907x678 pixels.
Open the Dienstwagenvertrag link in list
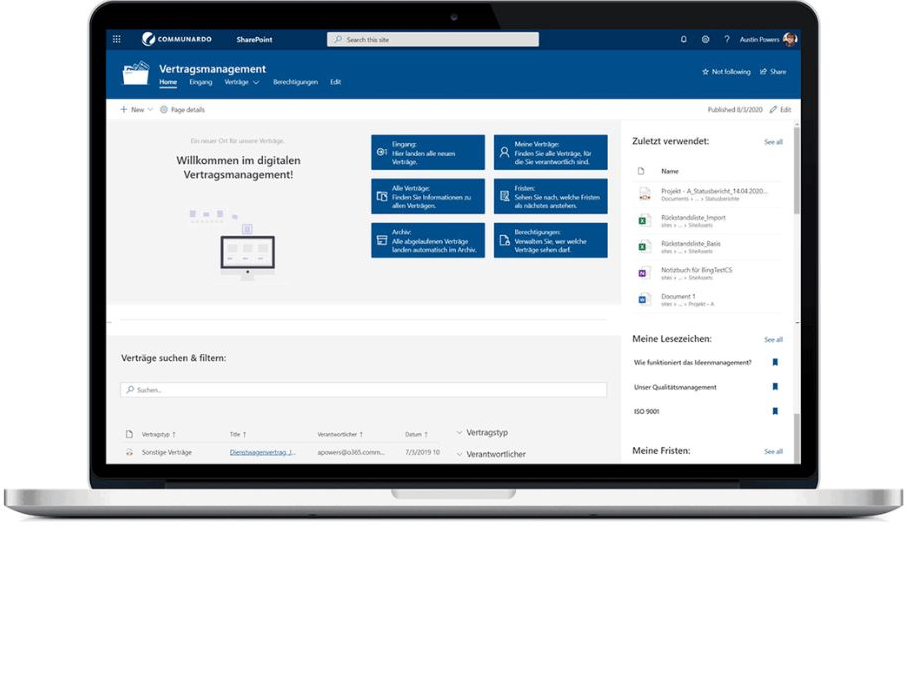click(263, 452)
